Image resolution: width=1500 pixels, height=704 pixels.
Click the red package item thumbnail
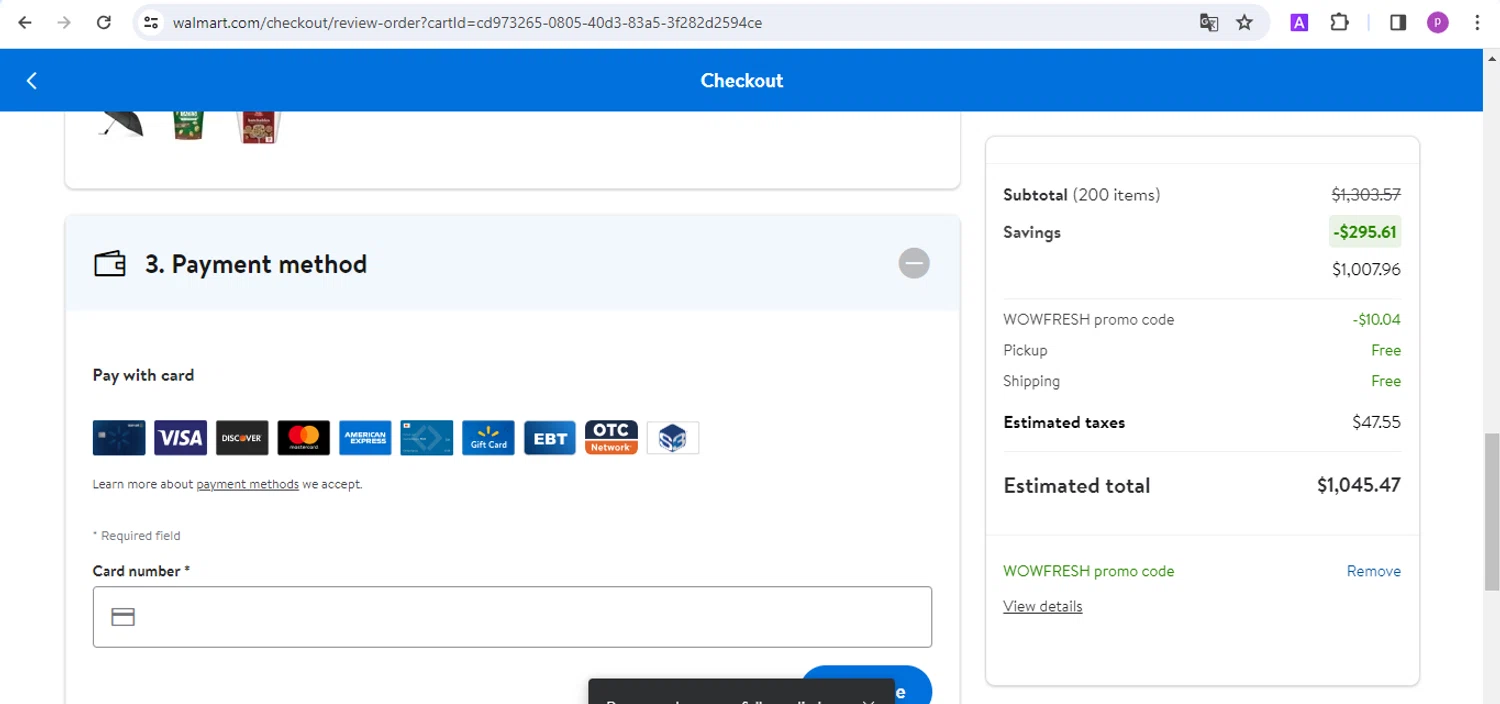[258, 127]
